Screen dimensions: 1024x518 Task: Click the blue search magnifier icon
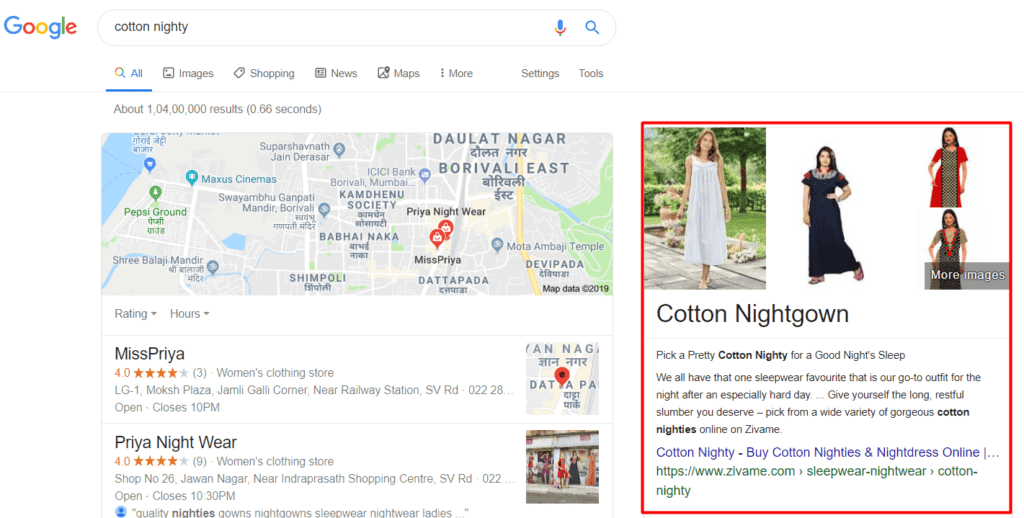coord(592,28)
